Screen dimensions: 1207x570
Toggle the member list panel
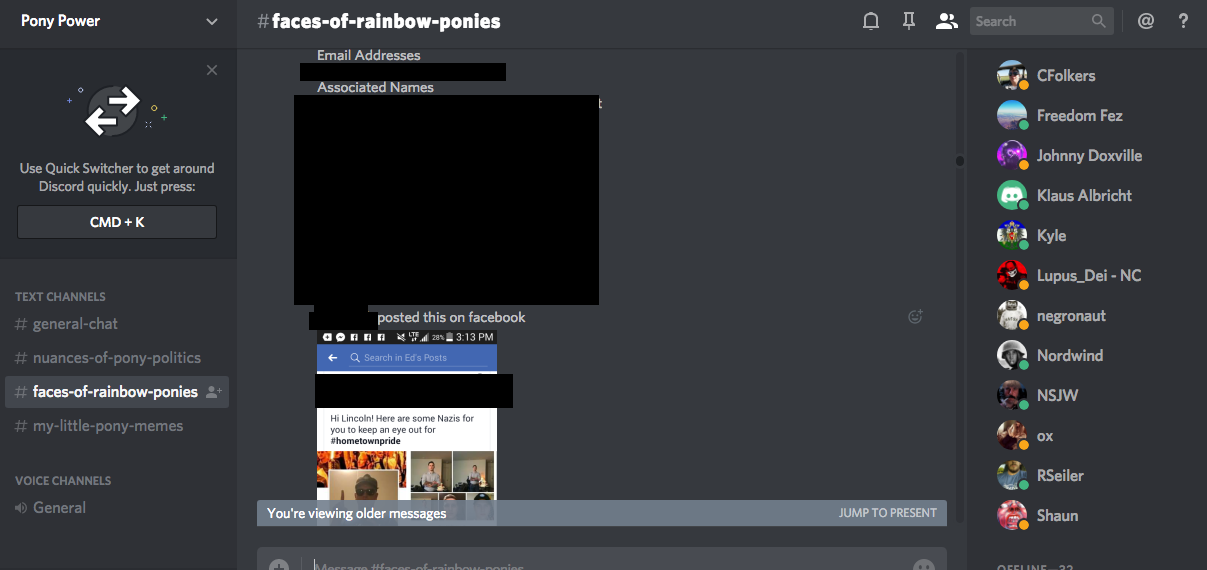click(x=946, y=21)
